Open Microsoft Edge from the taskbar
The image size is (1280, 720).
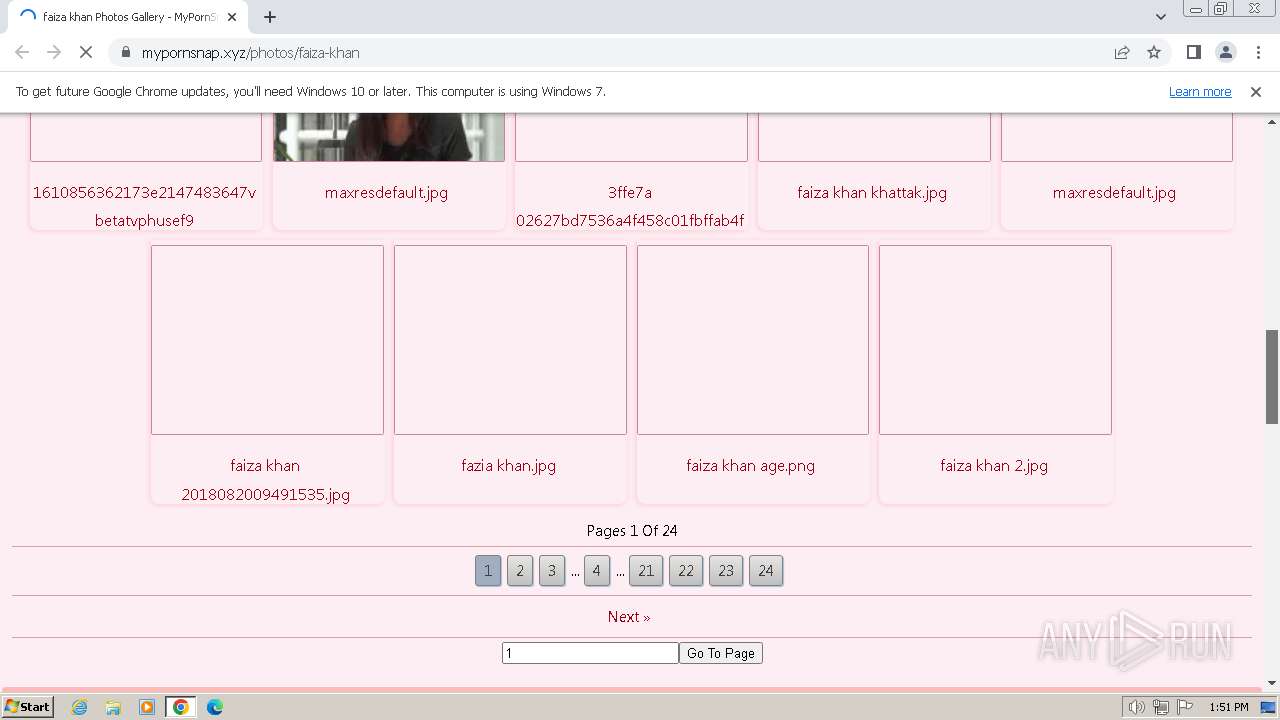tap(215, 707)
